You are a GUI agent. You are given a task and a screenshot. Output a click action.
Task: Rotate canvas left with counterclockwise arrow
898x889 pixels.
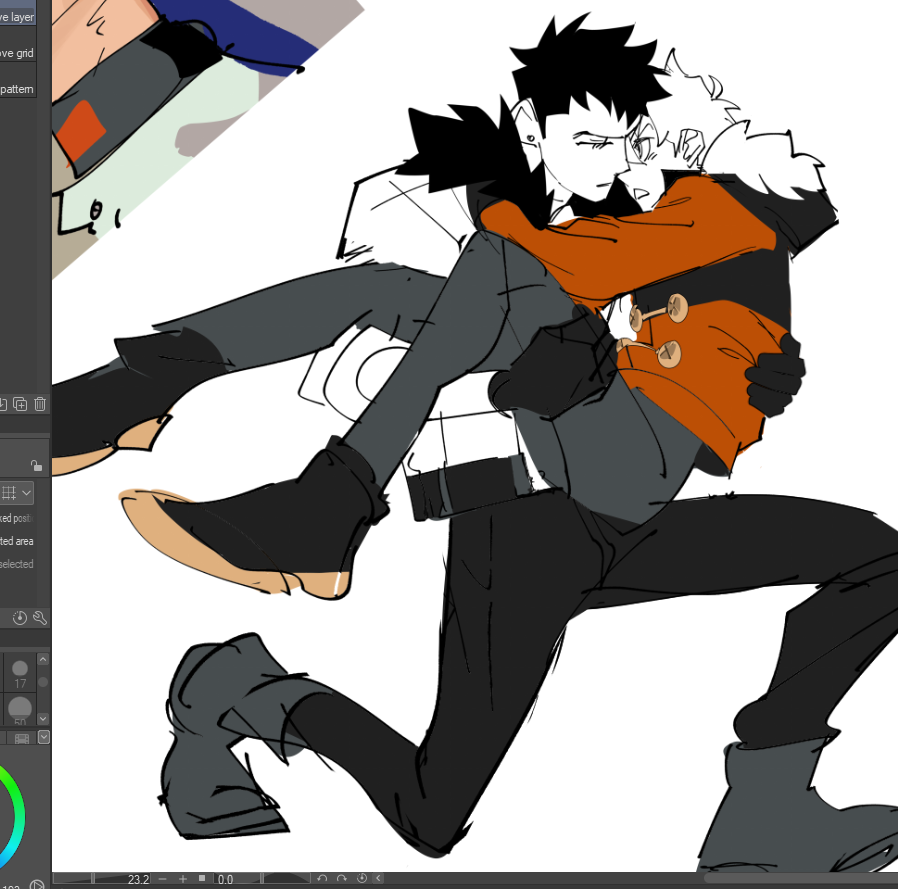(322, 879)
